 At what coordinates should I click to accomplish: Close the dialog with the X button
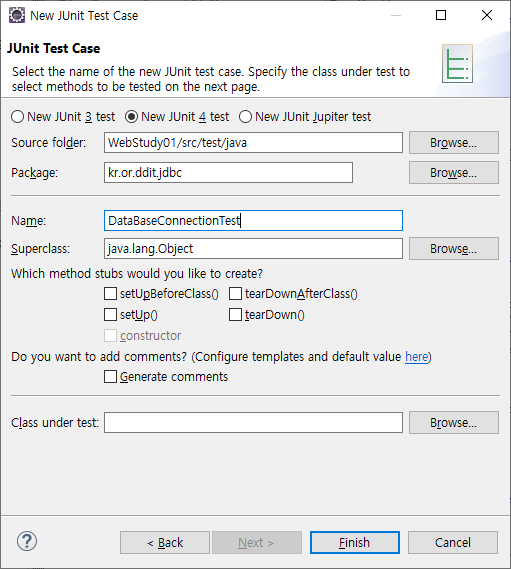click(x=487, y=15)
